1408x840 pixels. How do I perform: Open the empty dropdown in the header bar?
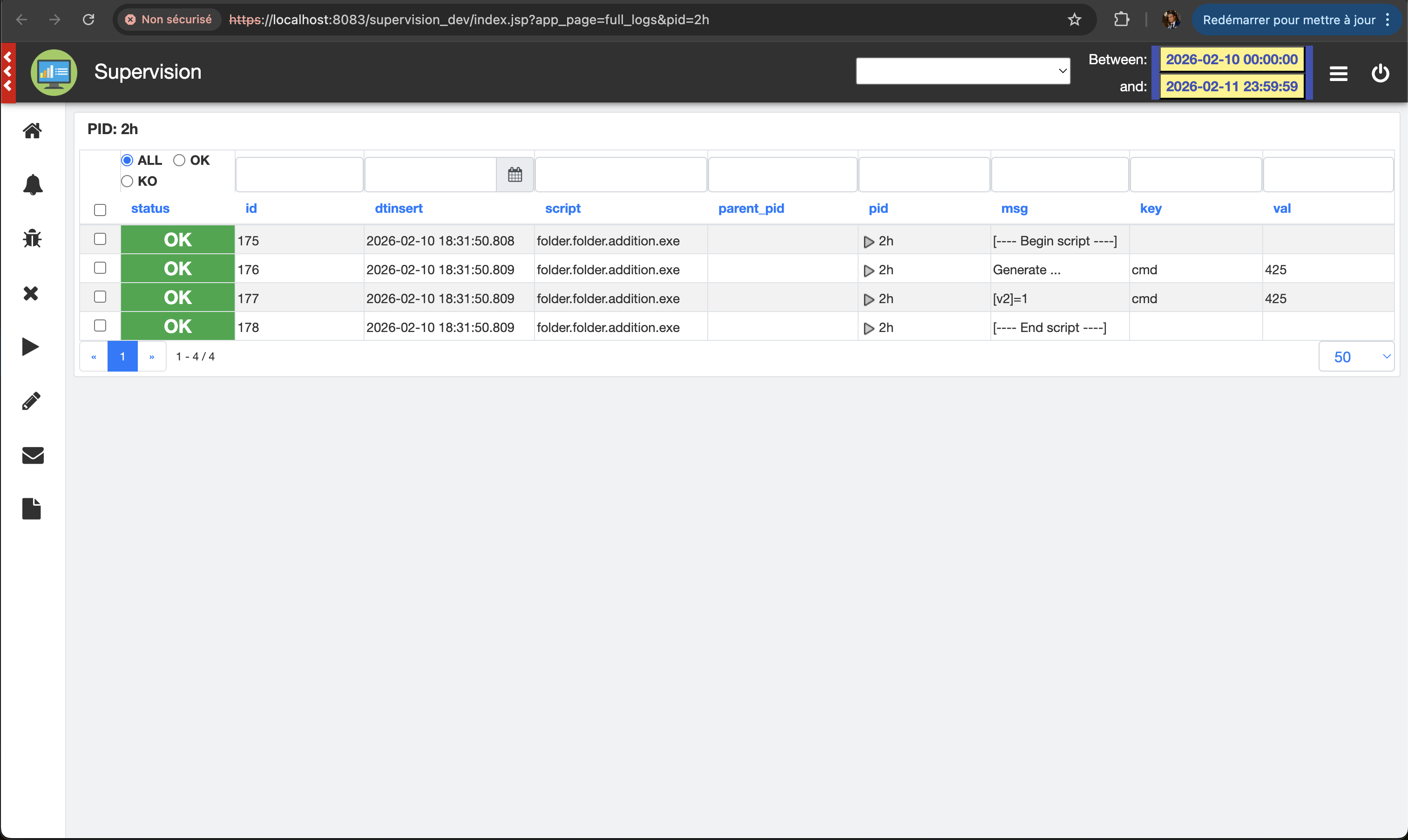962,71
